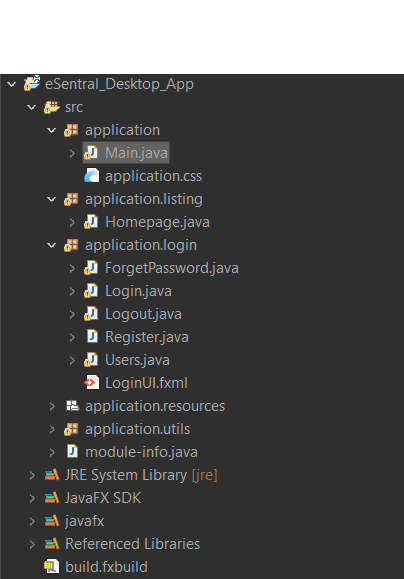Expand the application.resources package

pyautogui.click(x=52, y=406)
